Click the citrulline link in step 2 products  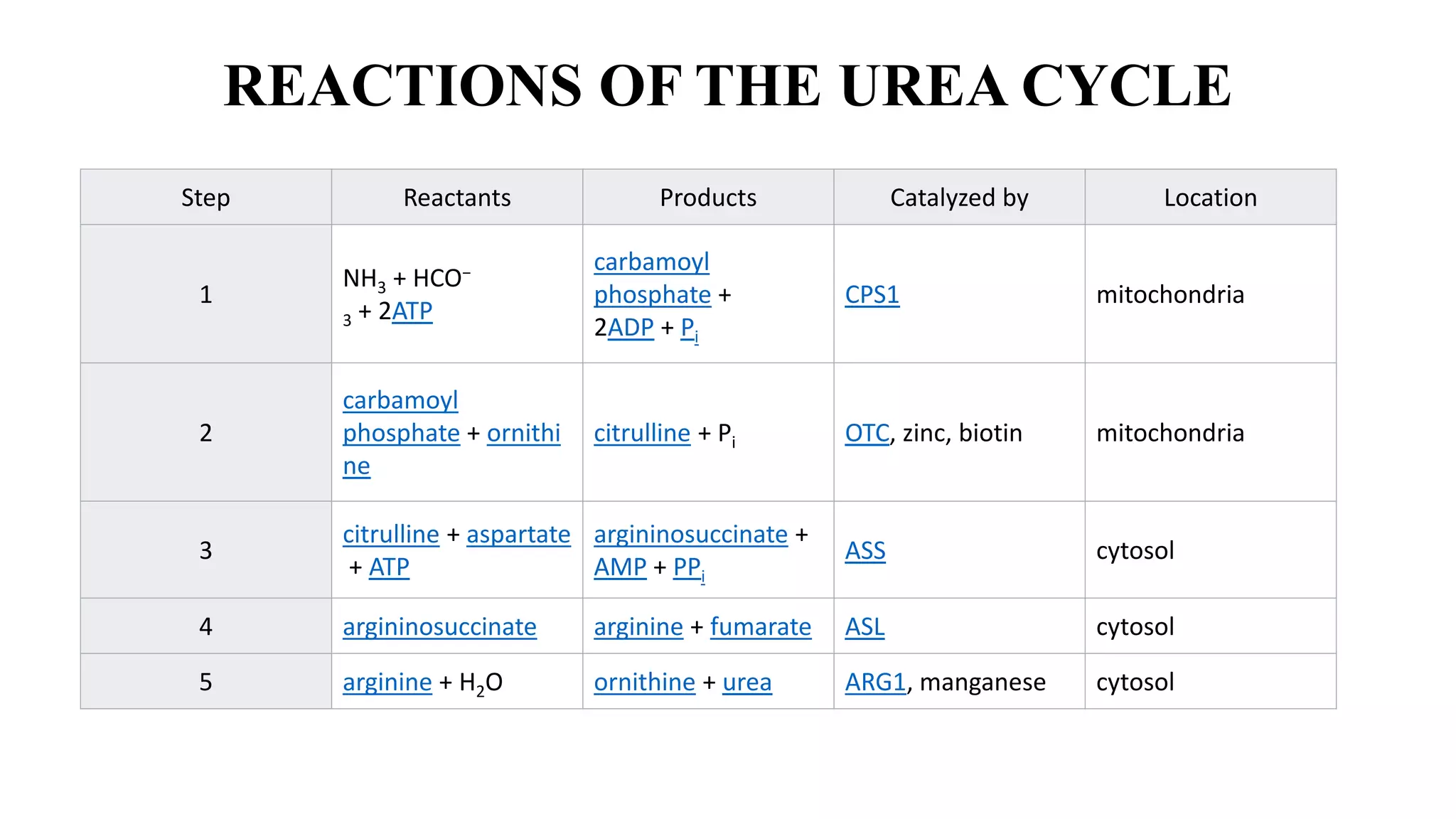coord(642,433)
